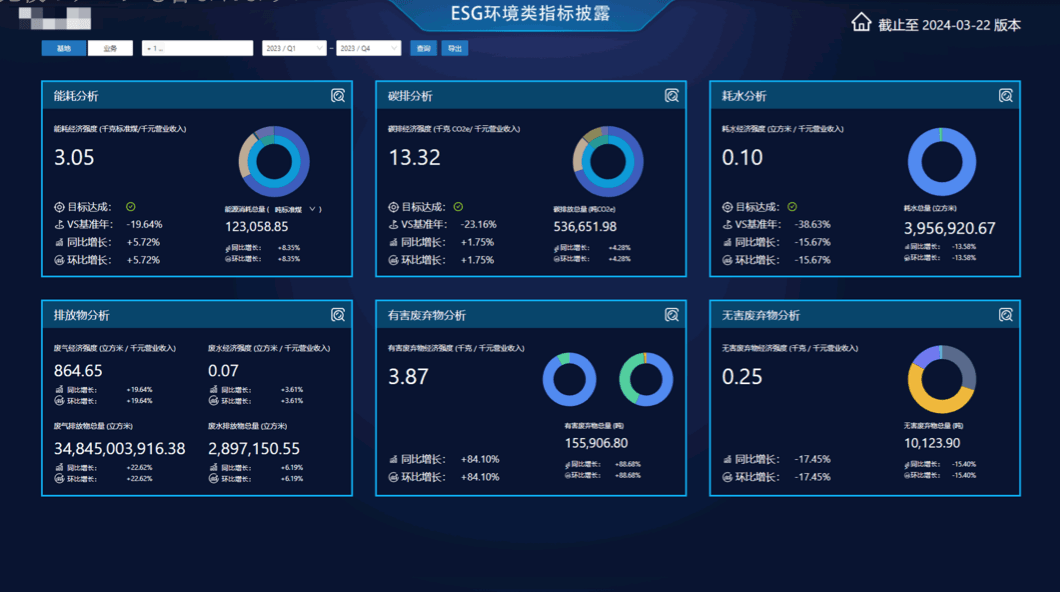Screen dimensions: 1060x592
Task: Click the blue donut chart in 耗水分析
Action: (x=942, y=162)
